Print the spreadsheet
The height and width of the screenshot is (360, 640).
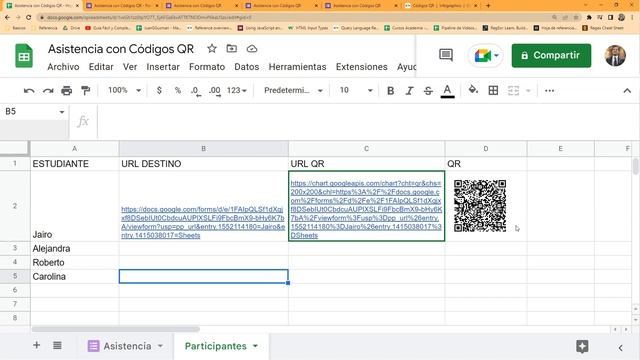[x=67, y=91]
